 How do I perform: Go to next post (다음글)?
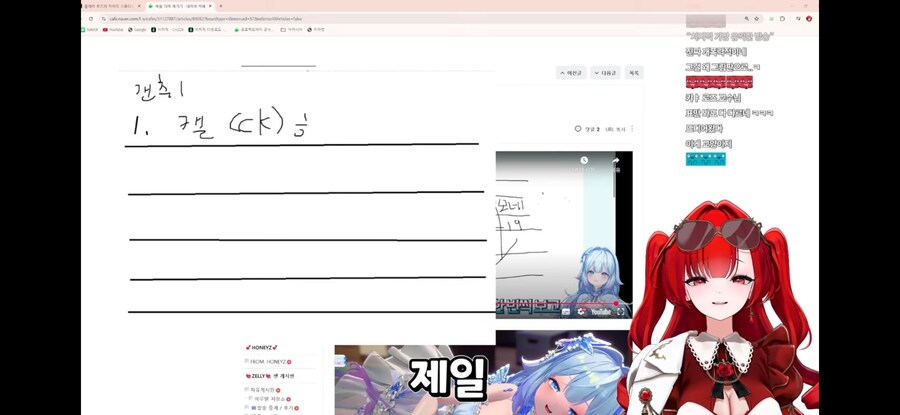(x=606, y=73)
